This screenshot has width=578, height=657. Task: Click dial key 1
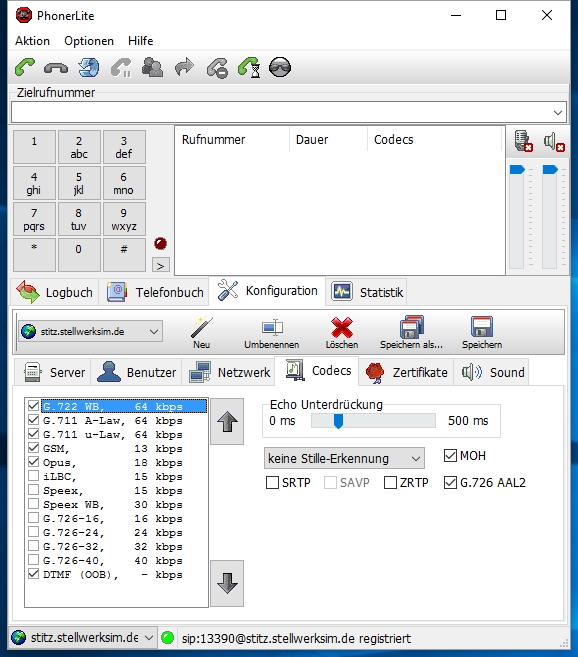click(34, 147)
